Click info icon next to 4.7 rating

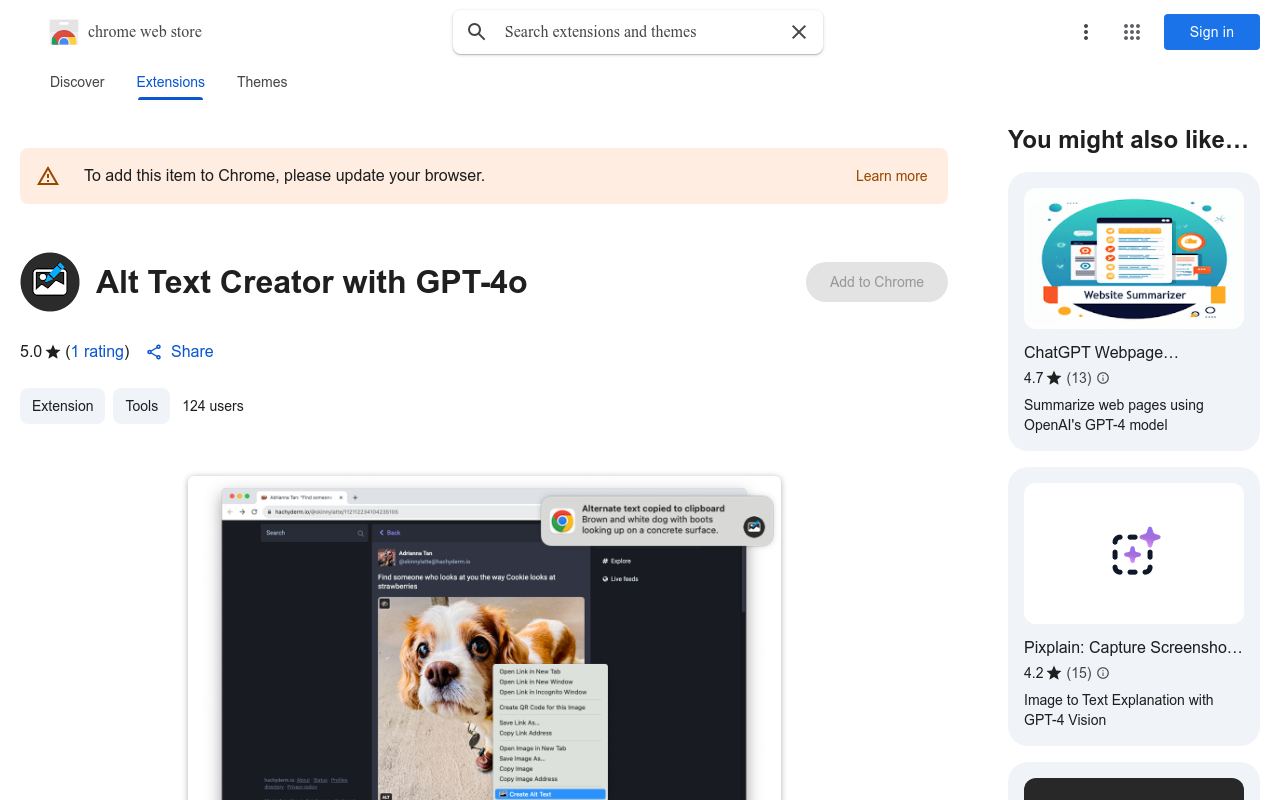coord(1103,378)
